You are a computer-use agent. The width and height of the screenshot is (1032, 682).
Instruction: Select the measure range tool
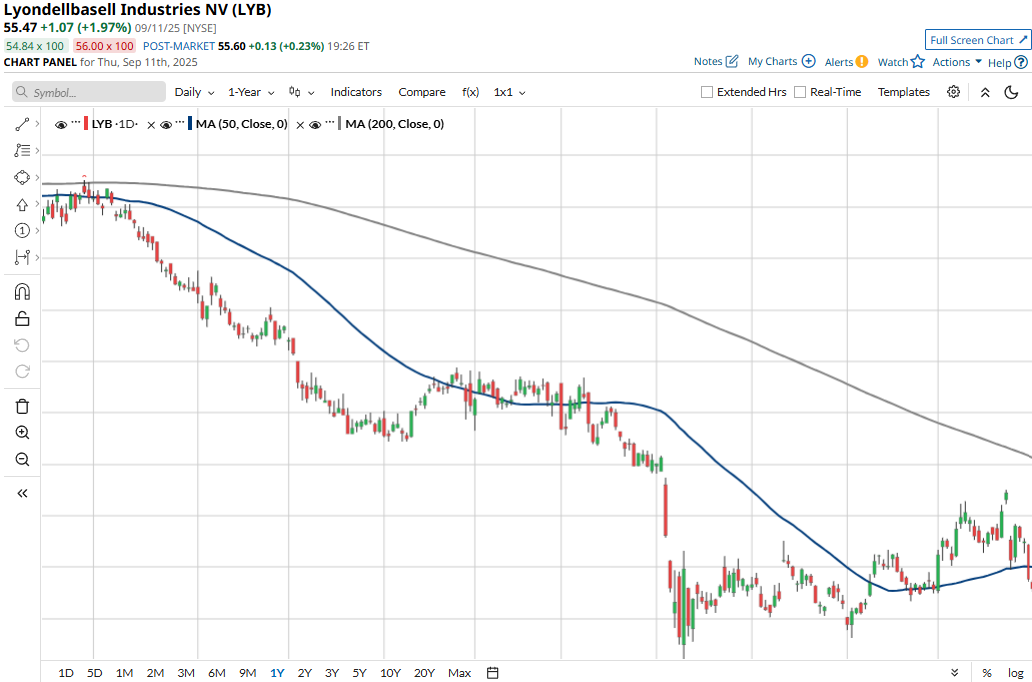pos(22,257)
